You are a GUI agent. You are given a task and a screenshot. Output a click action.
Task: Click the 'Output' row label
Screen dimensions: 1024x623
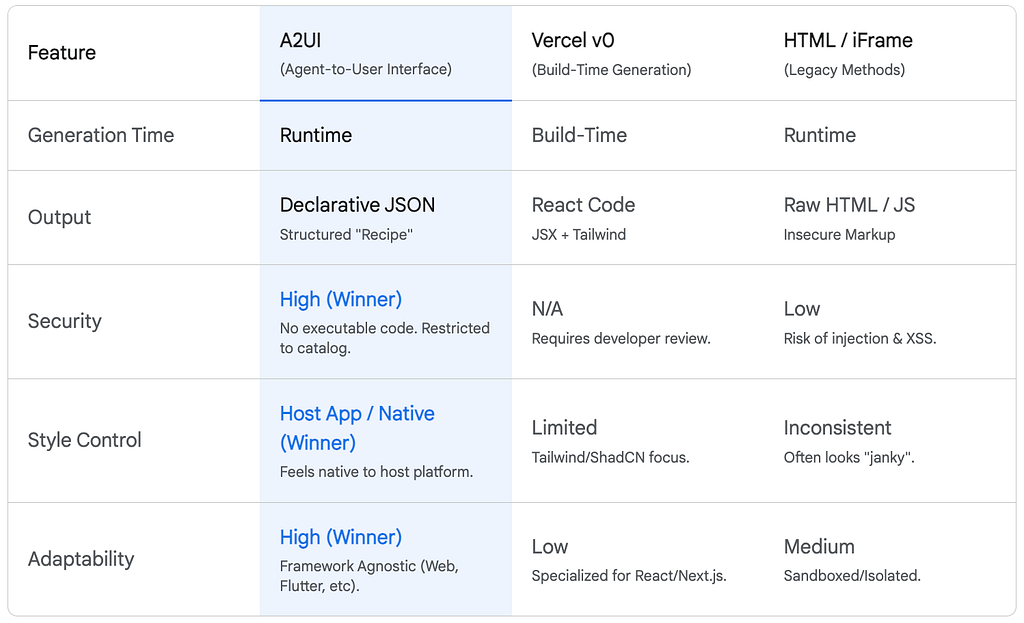(x=59, y=217)
